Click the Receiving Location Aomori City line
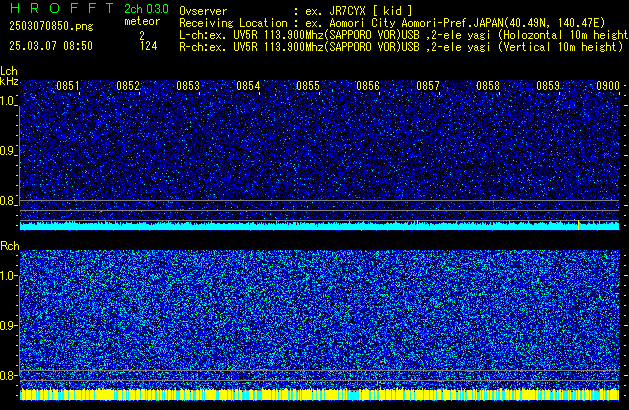 392,23
